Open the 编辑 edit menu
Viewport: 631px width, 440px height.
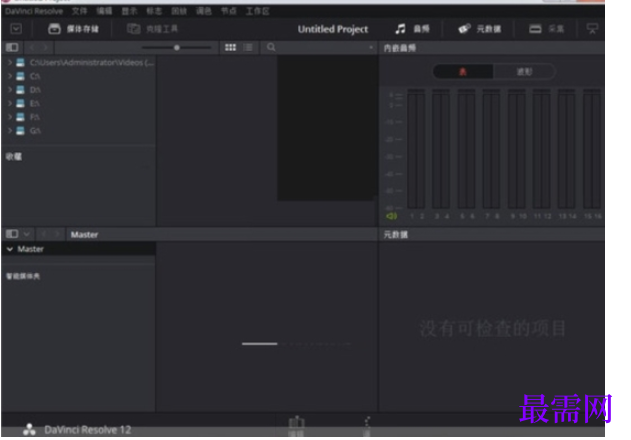click(104, 11)
